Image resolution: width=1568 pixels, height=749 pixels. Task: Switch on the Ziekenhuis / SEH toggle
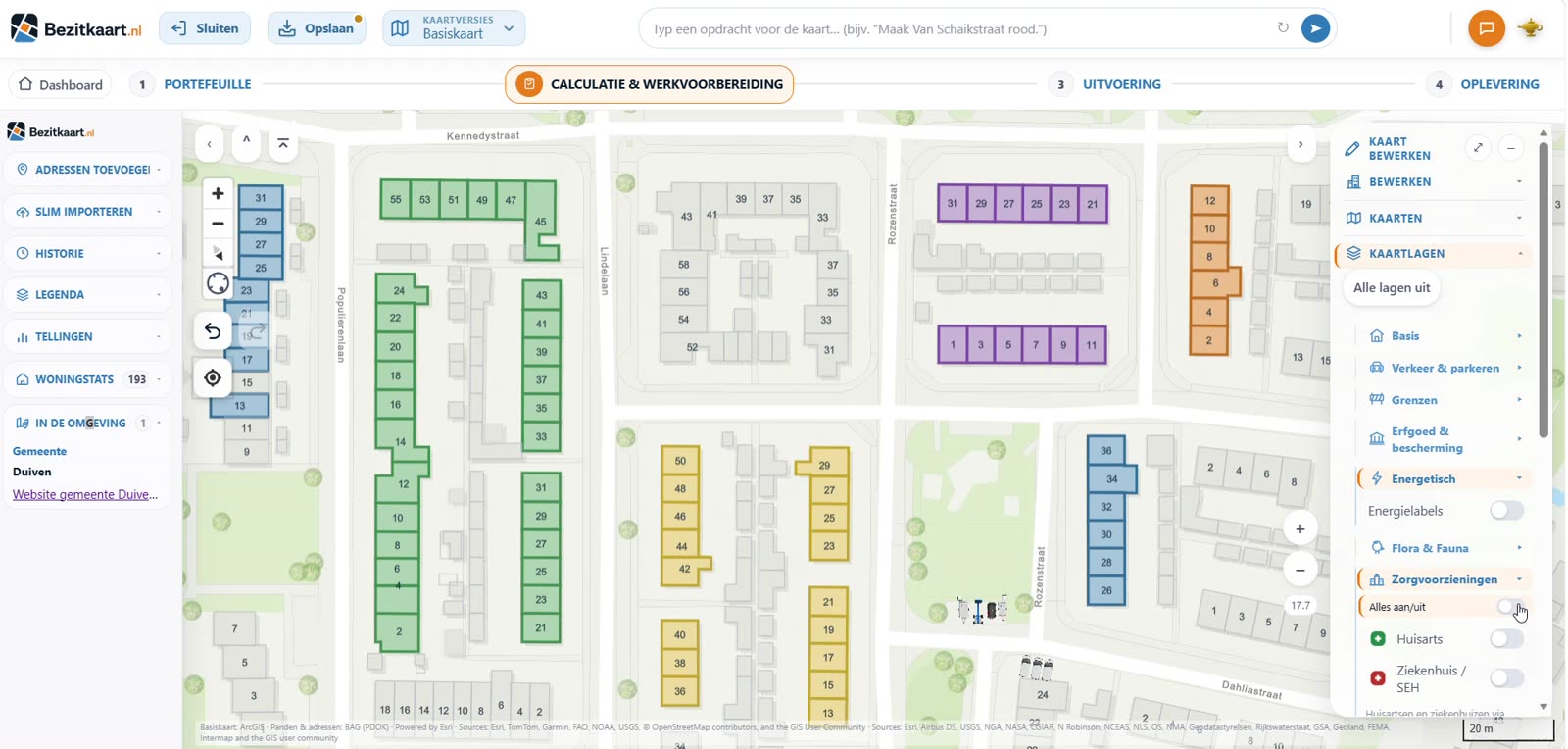(1506, 678)
